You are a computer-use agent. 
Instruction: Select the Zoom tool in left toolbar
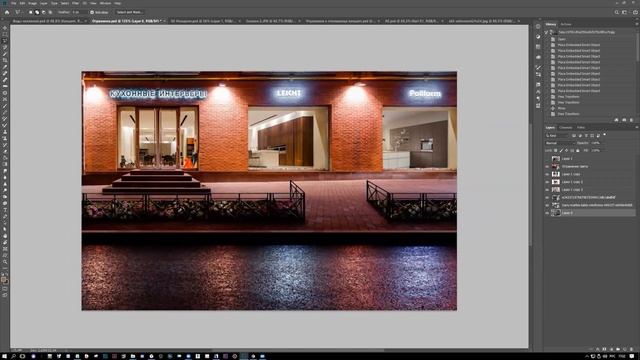click(x=5, y=262)
